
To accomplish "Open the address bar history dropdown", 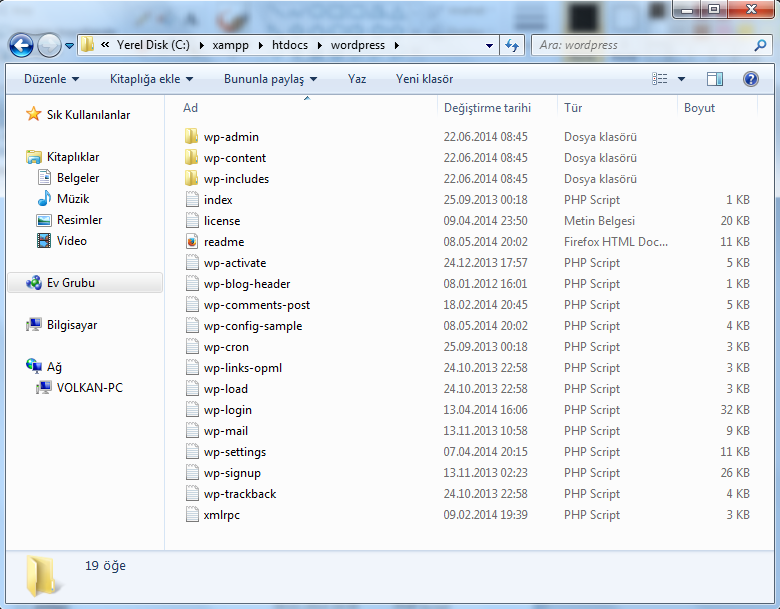I will click(489, 46).
